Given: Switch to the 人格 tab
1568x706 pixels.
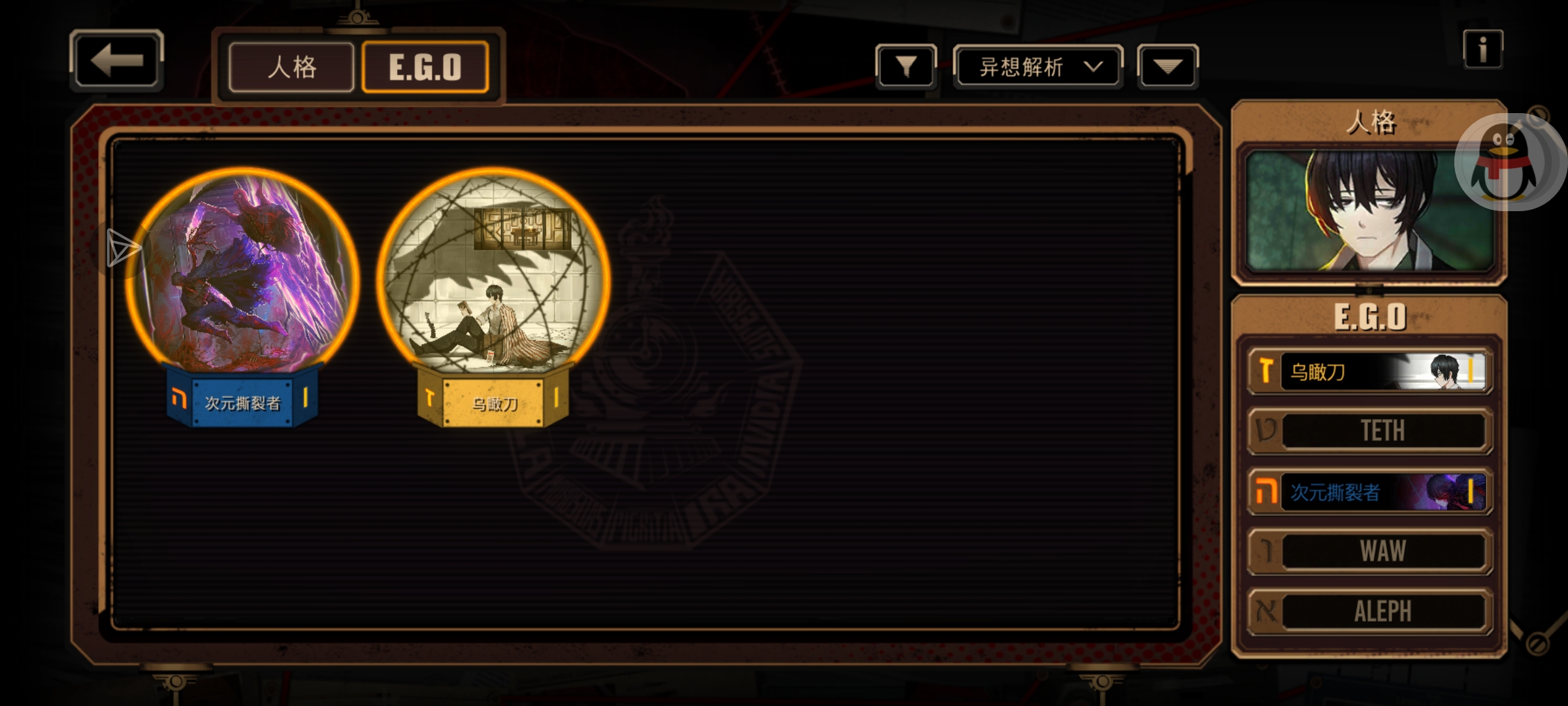Looking at the screenshot, I should point(291,67).
